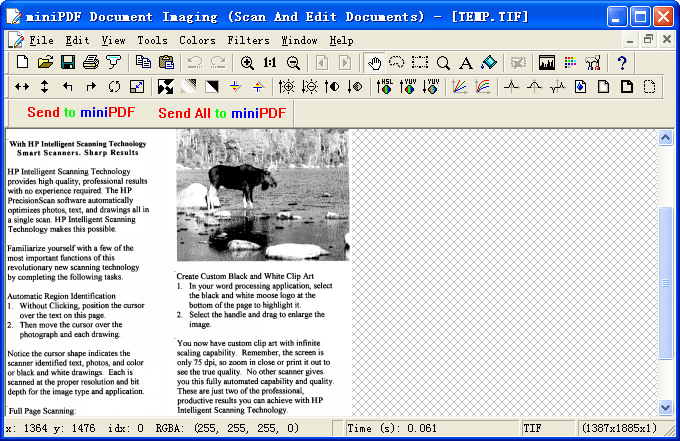Open the Colors menu
Image resolution: width=680 pixels, height=441 pixels.
click(x=197, y=40)
